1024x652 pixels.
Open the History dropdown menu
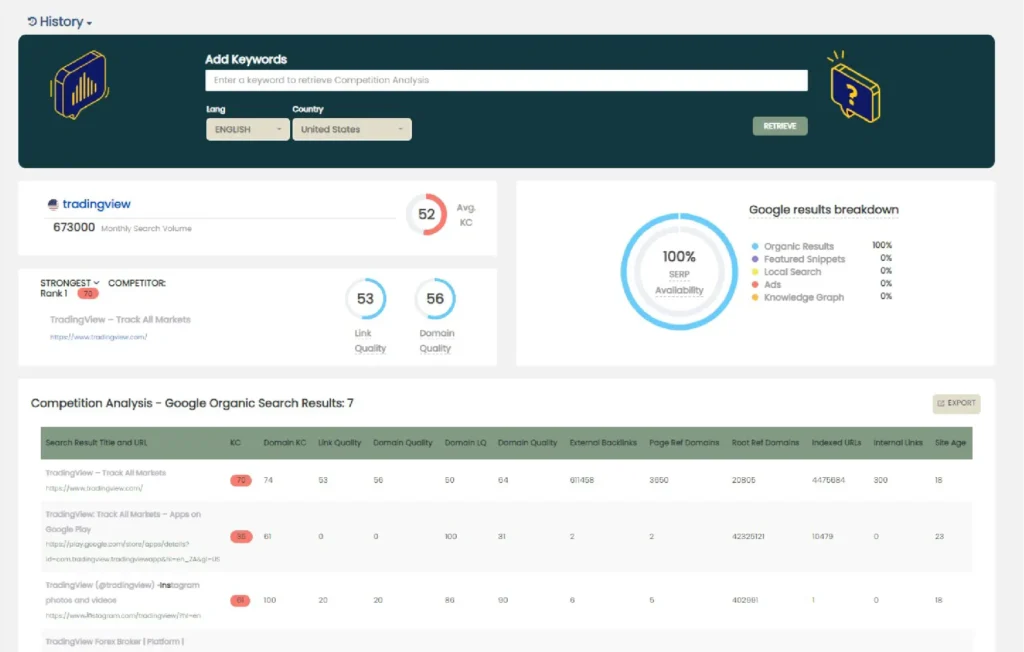point(59,22)
